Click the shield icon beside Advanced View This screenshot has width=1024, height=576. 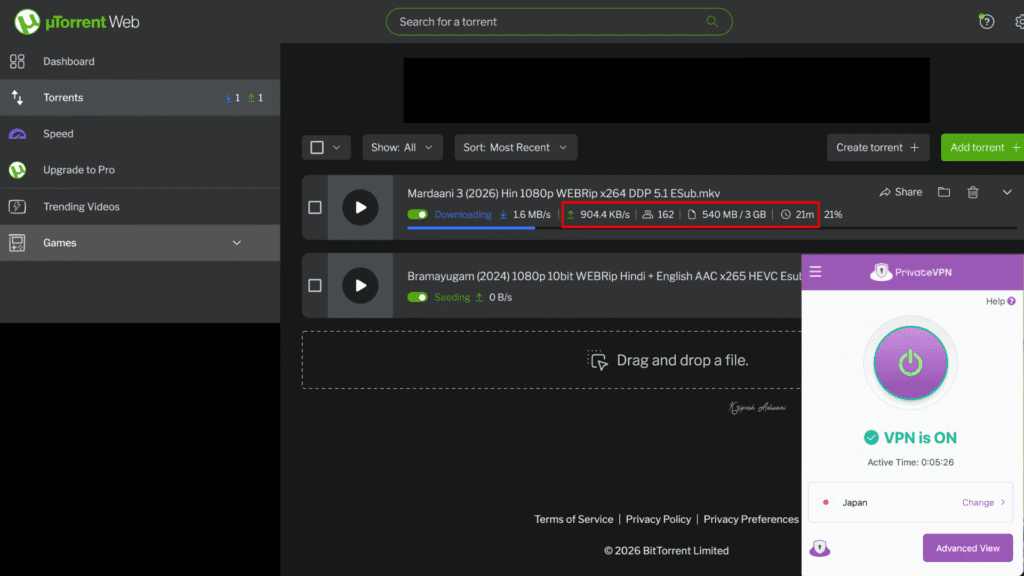[820, 548]
